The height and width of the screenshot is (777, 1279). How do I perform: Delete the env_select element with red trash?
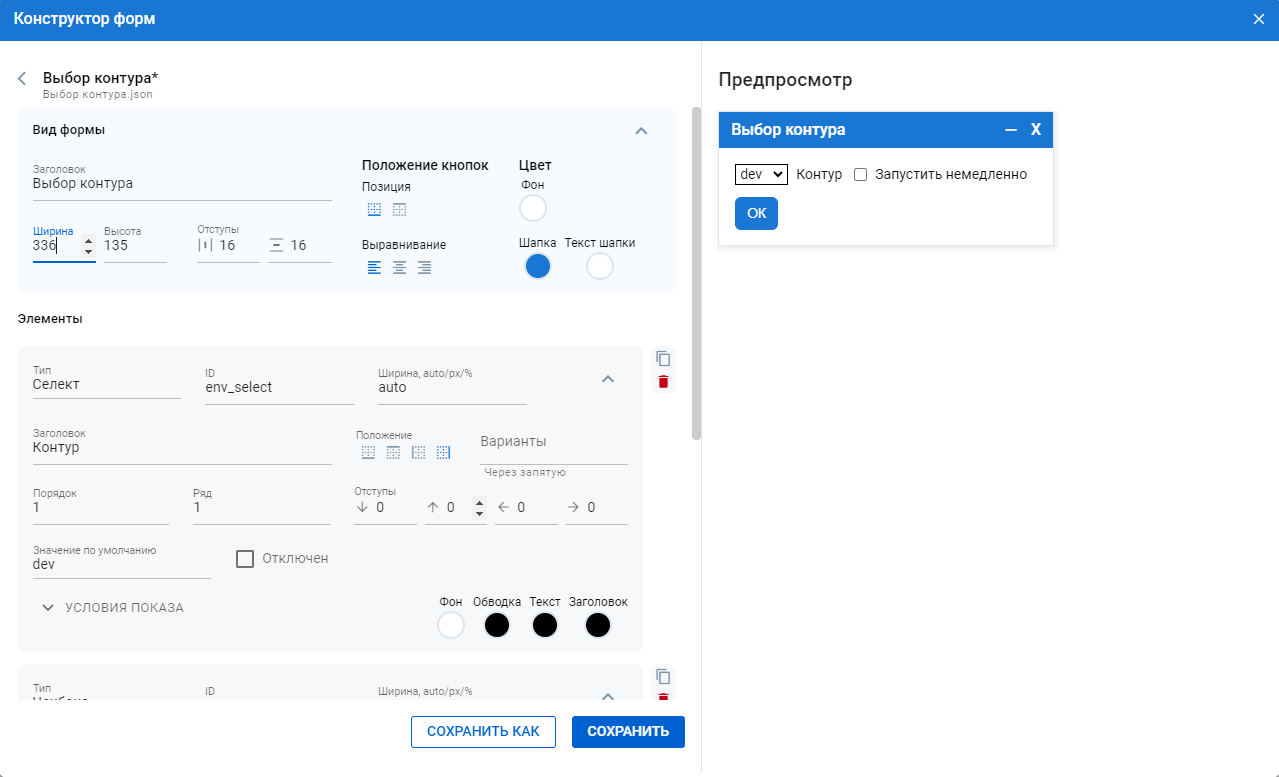tap(663, 382)
